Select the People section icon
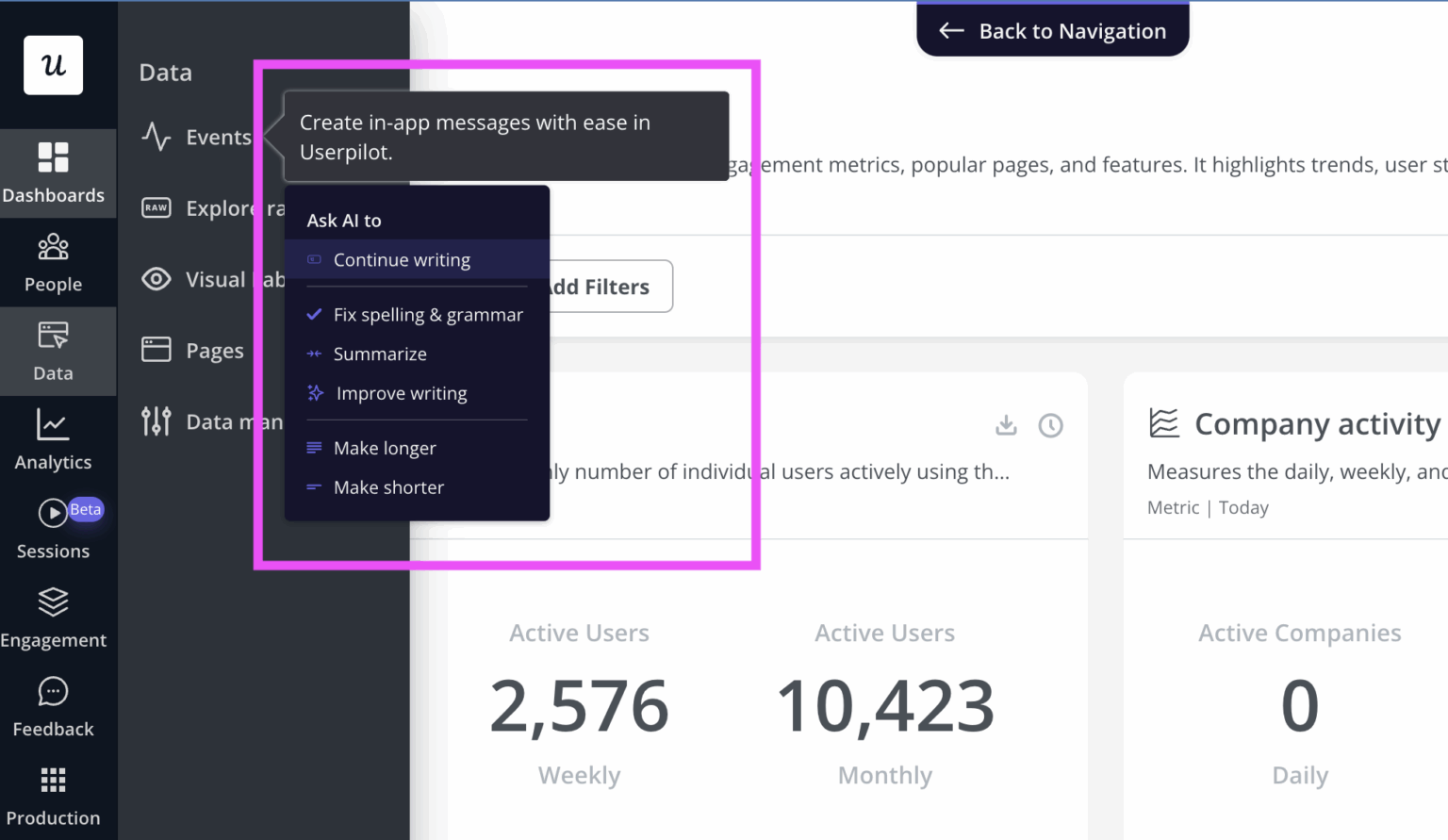 53,262
